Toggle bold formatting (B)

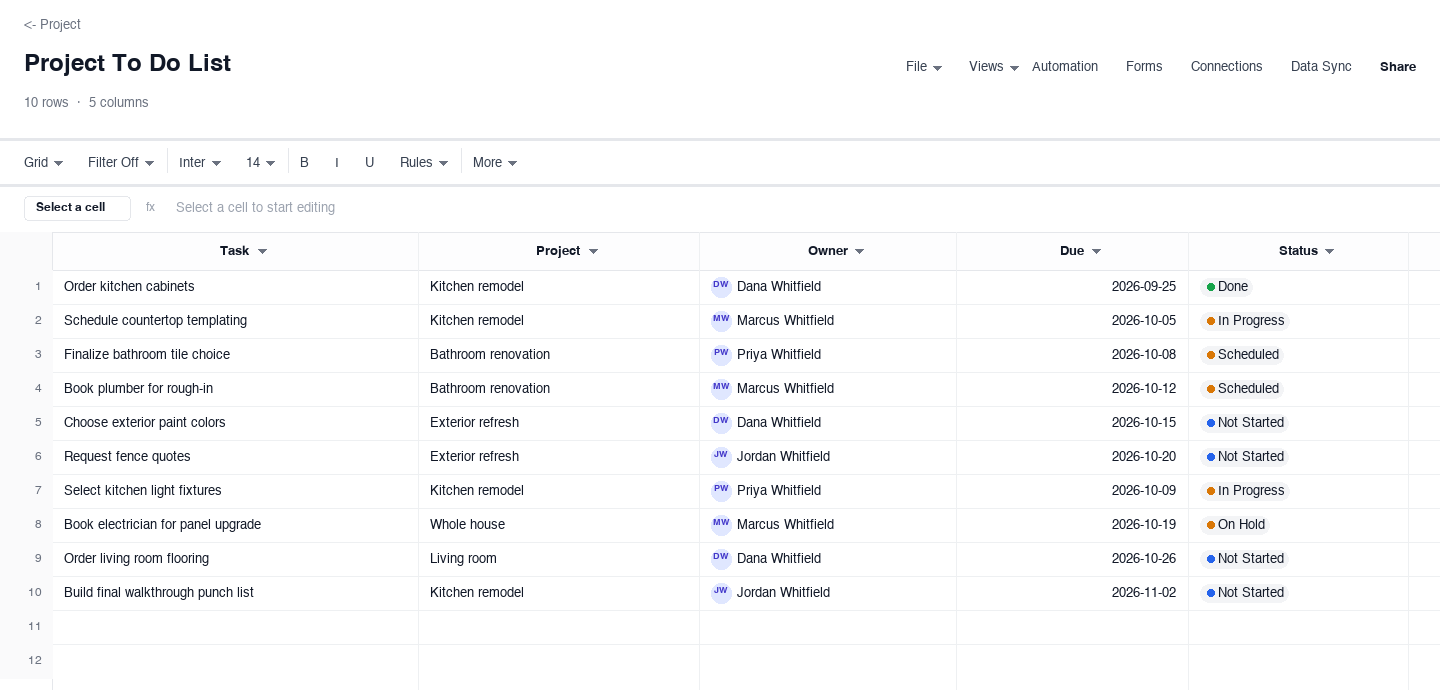[x=304, y=162]
